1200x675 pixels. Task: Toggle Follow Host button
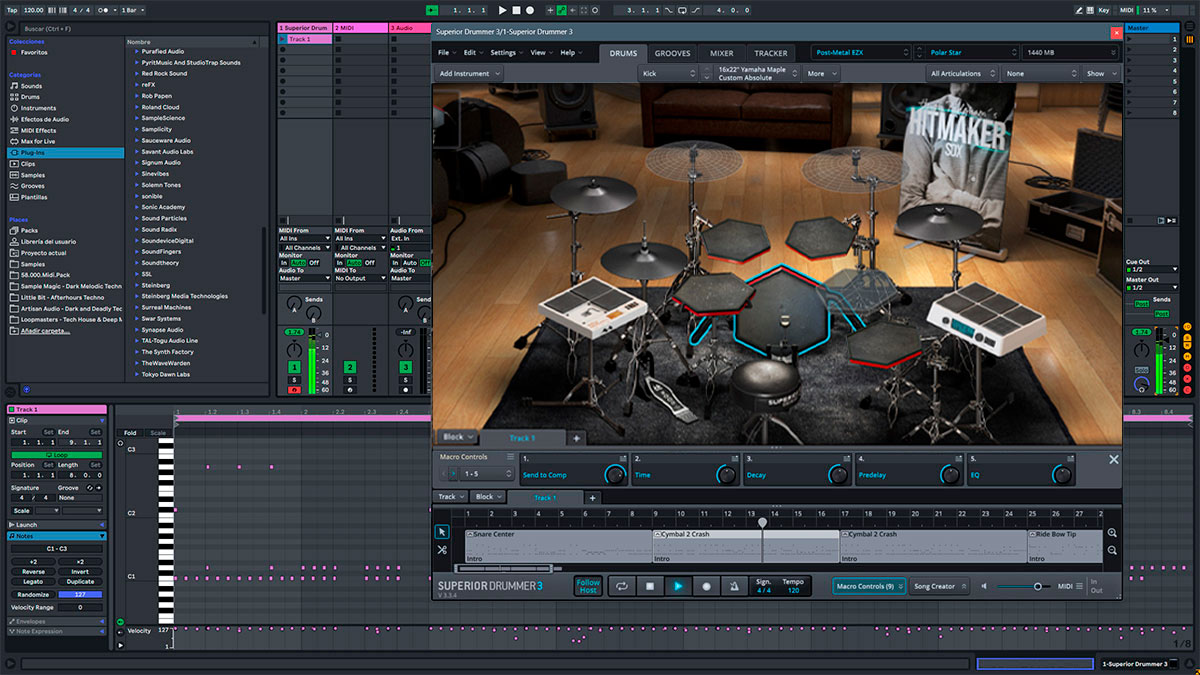[588, 586]
